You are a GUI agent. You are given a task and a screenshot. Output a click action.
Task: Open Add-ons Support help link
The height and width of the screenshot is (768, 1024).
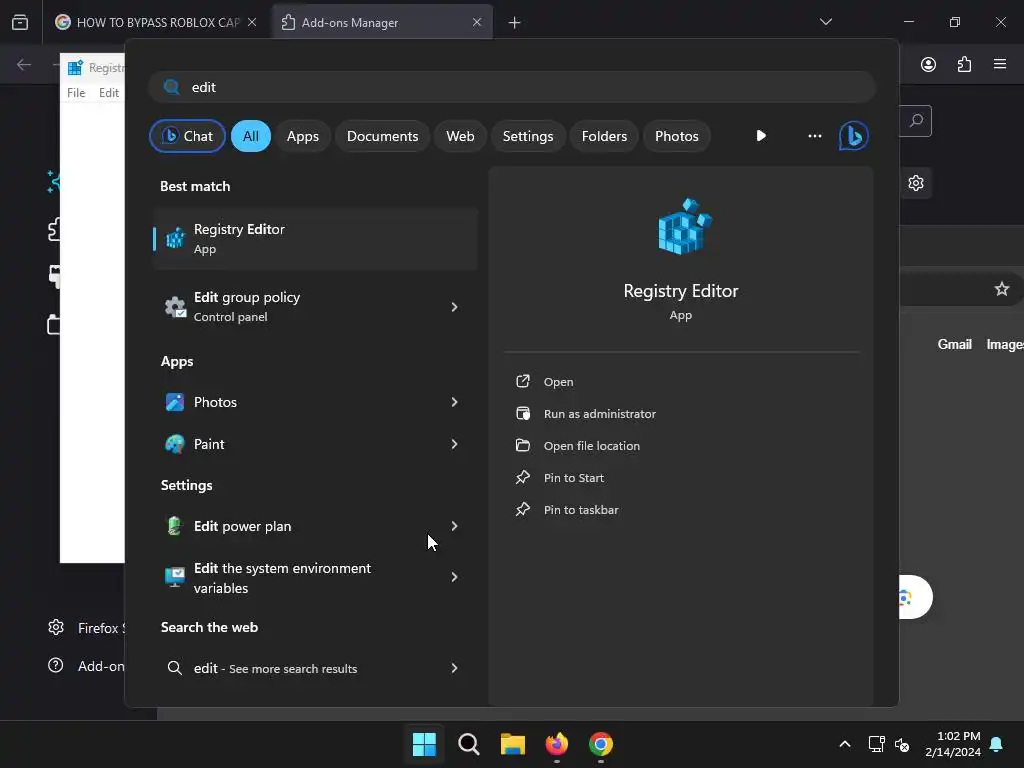pos(86,665)
